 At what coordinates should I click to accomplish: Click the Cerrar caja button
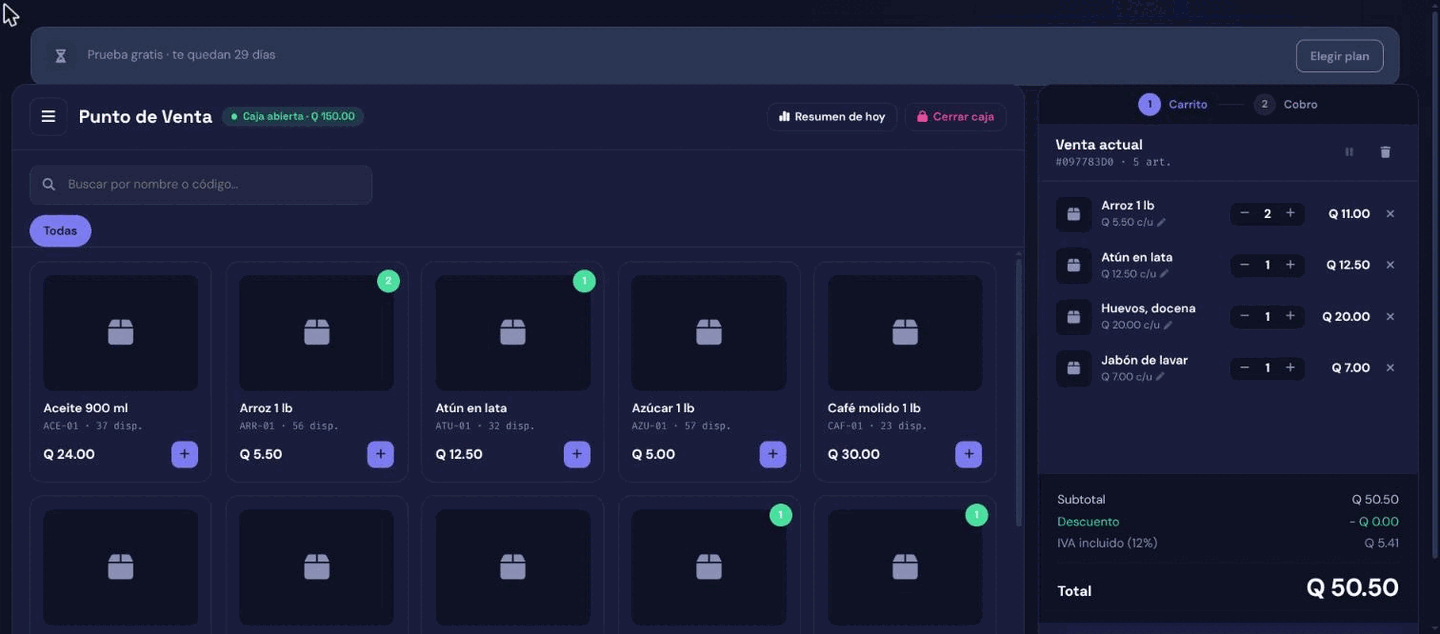tap(956, 117)
